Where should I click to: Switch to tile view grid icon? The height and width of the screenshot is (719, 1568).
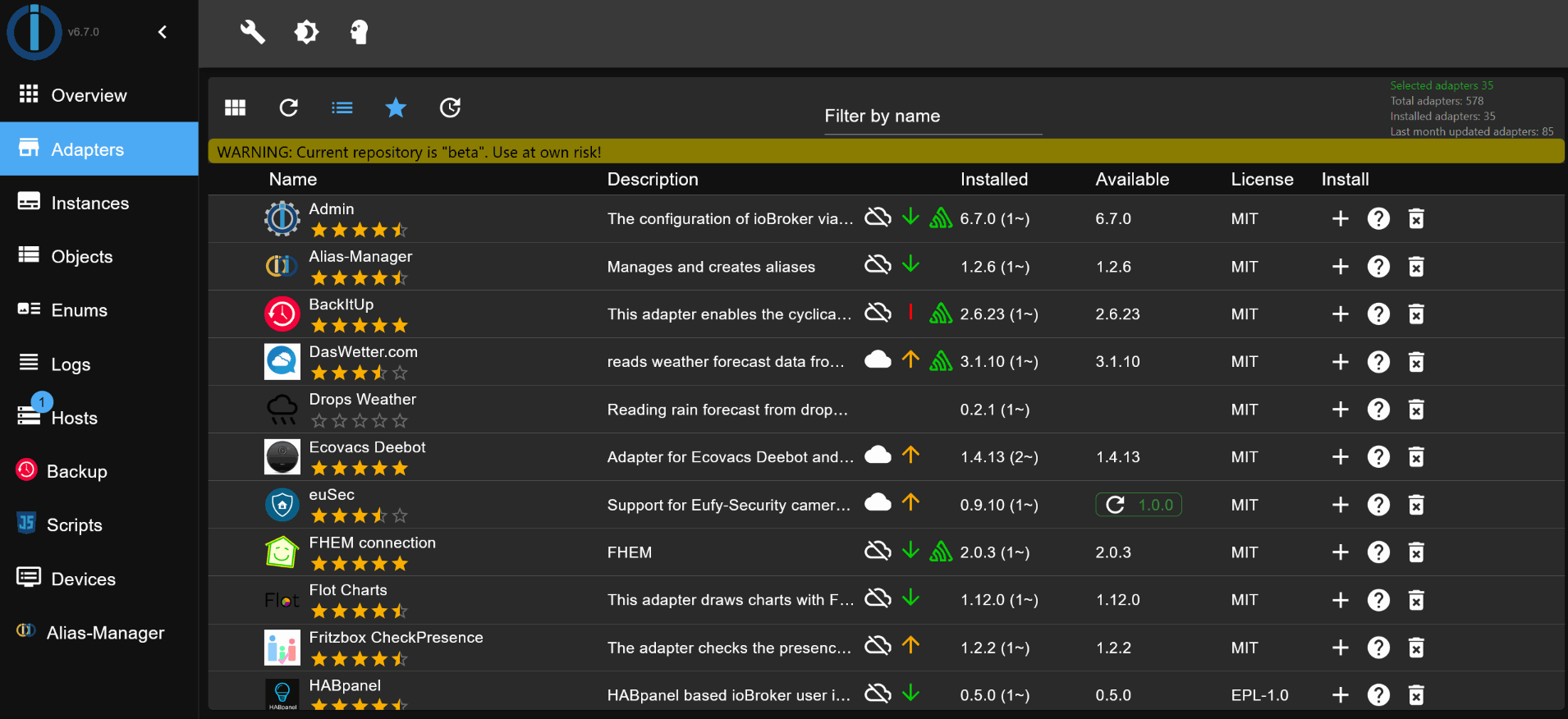(x=236, y=108)
